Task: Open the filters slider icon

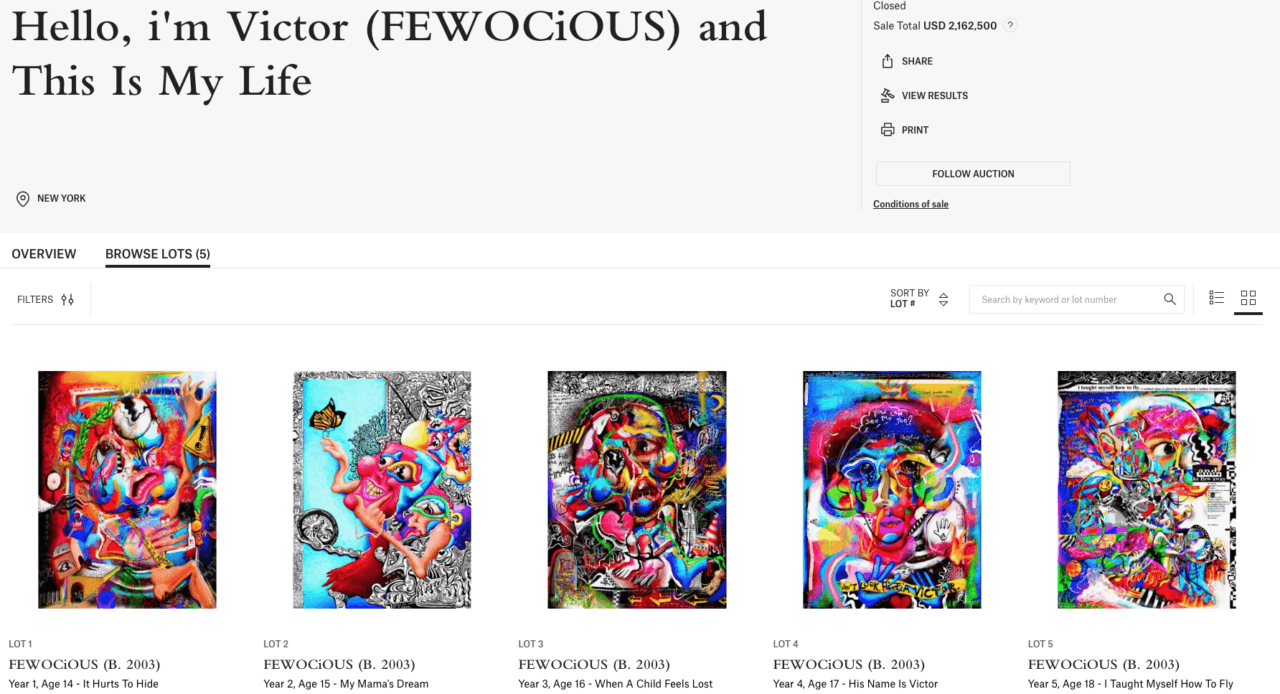Action: pyautogui.click(x=68, y=299)
